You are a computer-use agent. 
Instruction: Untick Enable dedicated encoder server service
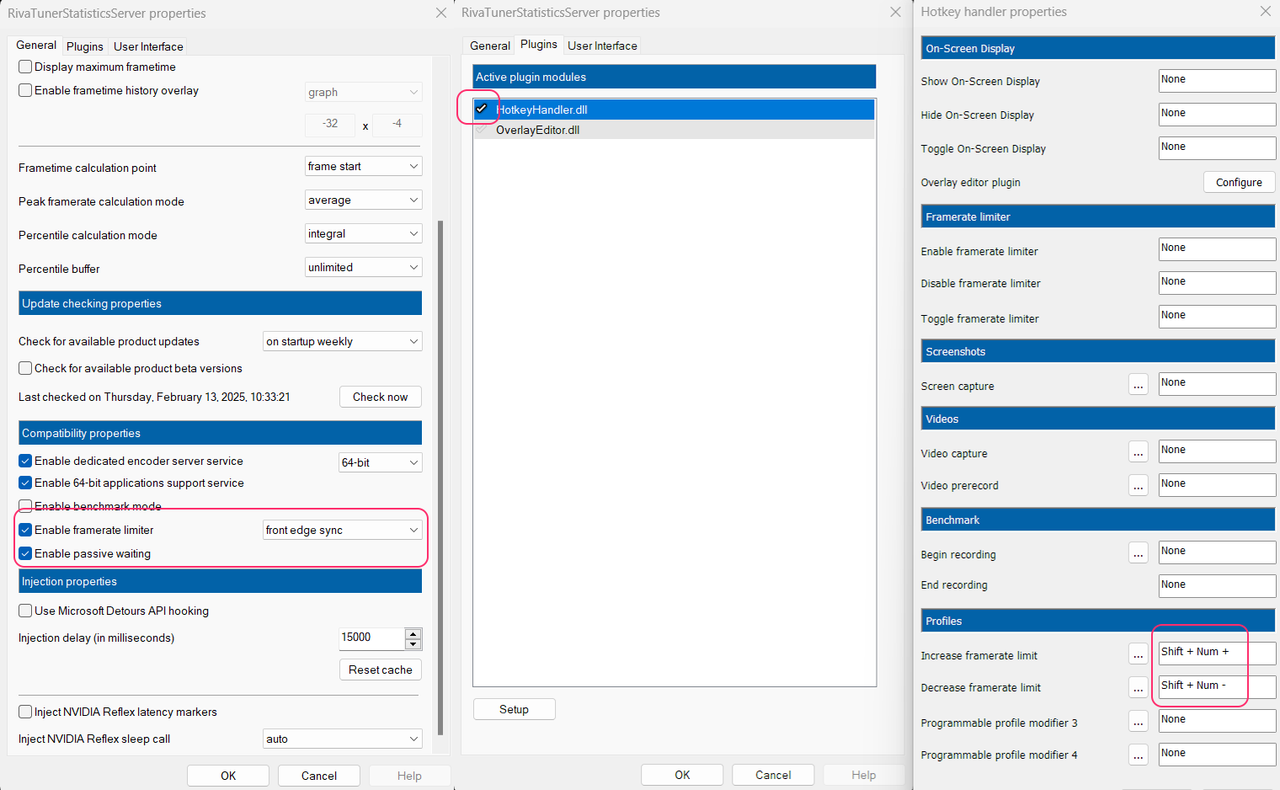tap(26, 462)
